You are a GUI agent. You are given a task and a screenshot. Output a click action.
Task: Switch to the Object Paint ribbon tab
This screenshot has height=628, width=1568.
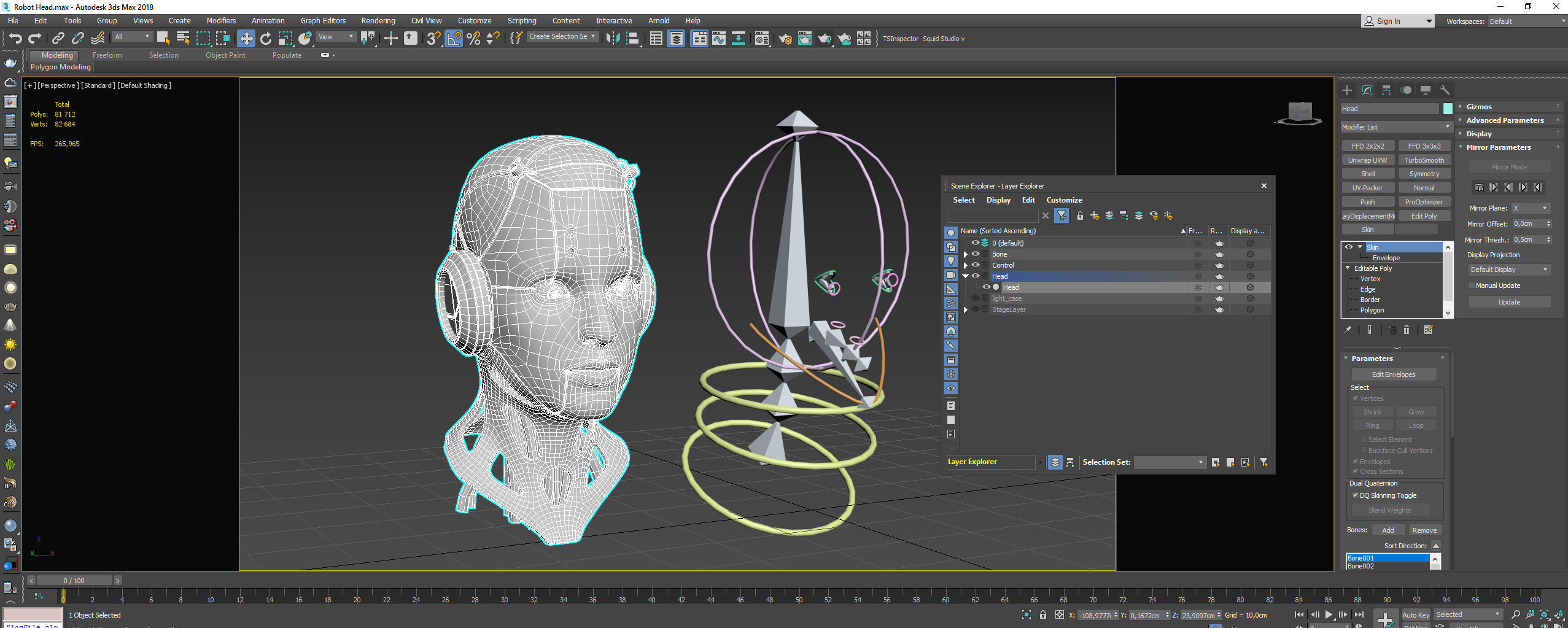tap(225, 55)
